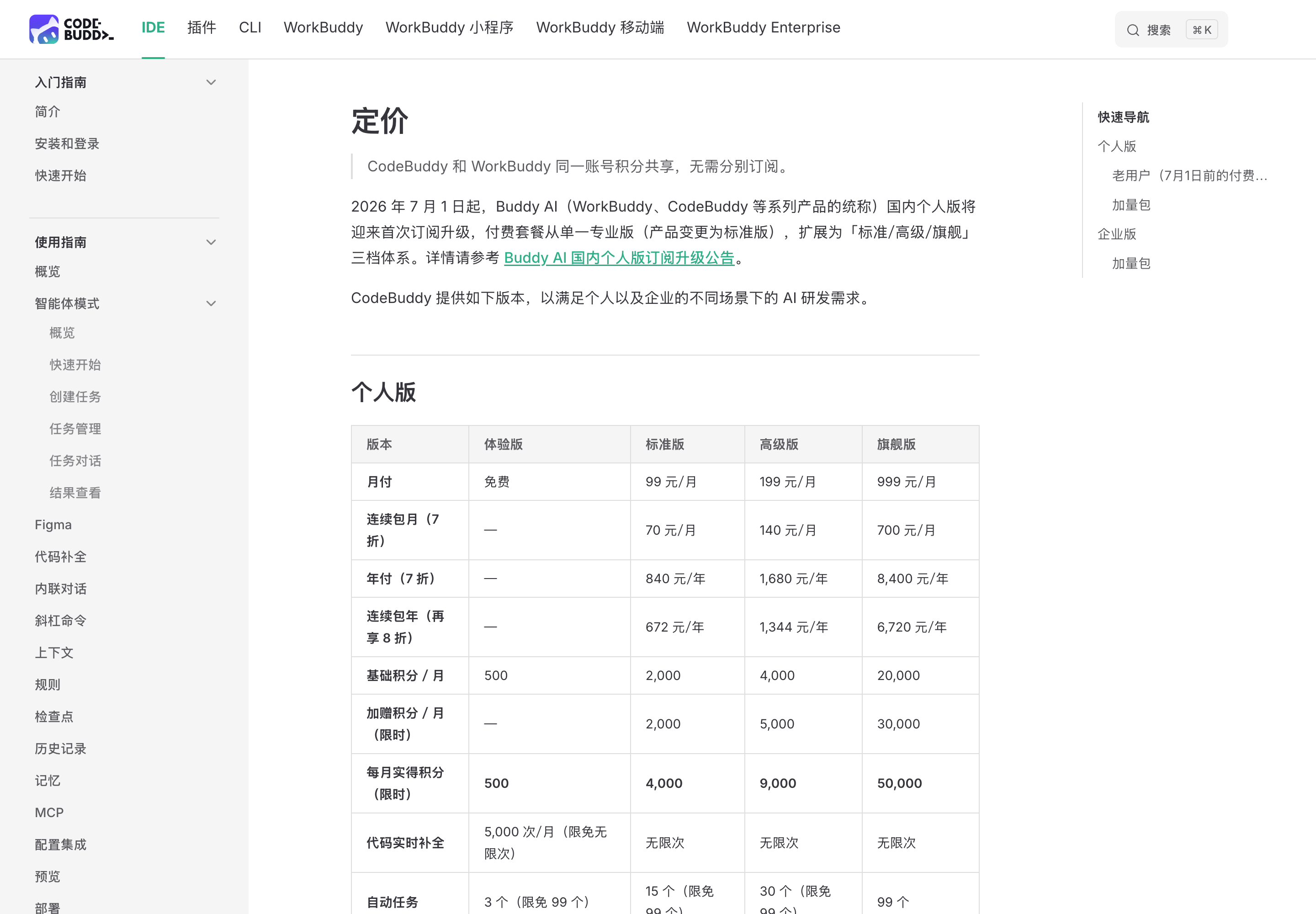Open 任务对话 in the sidebar
Image resolution: width=1316 pixels, height=914 pixels.
point(75,461)
